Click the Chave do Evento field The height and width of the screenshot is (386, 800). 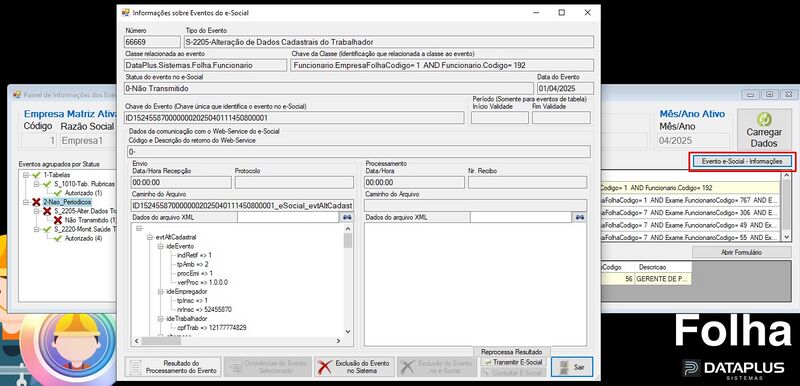click(294, 118)
